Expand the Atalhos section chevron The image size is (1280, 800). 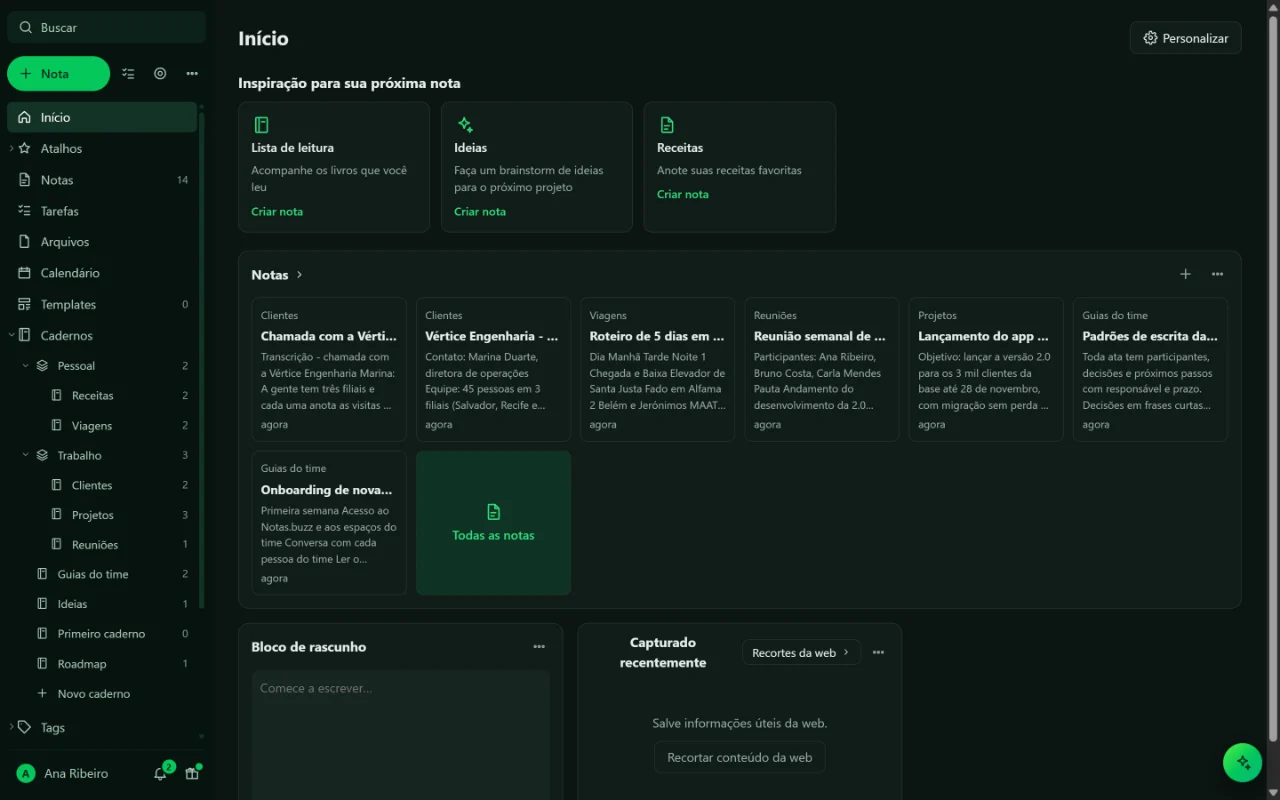(x=11, y=148)
